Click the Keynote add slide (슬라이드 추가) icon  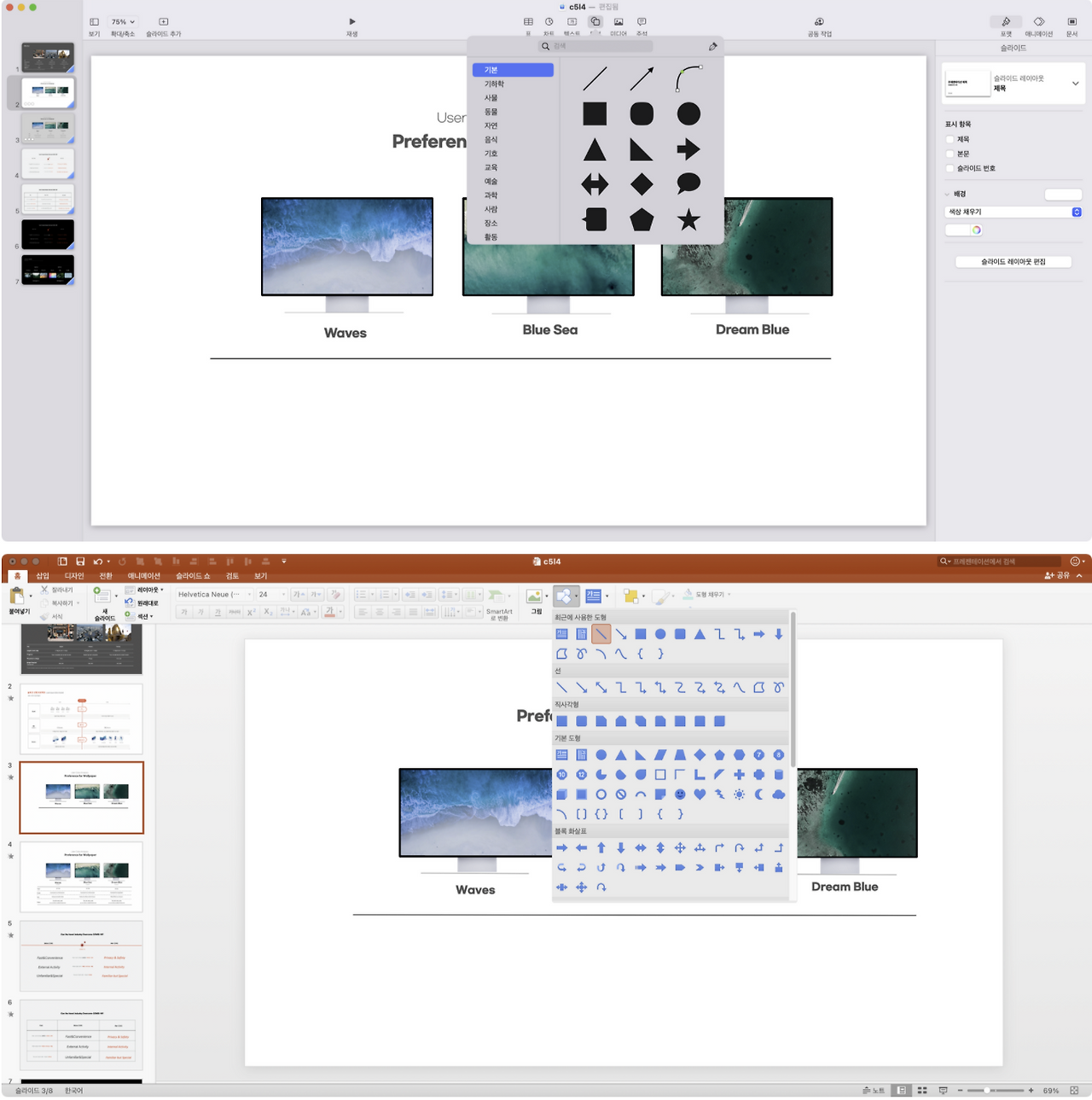(163, 22)
